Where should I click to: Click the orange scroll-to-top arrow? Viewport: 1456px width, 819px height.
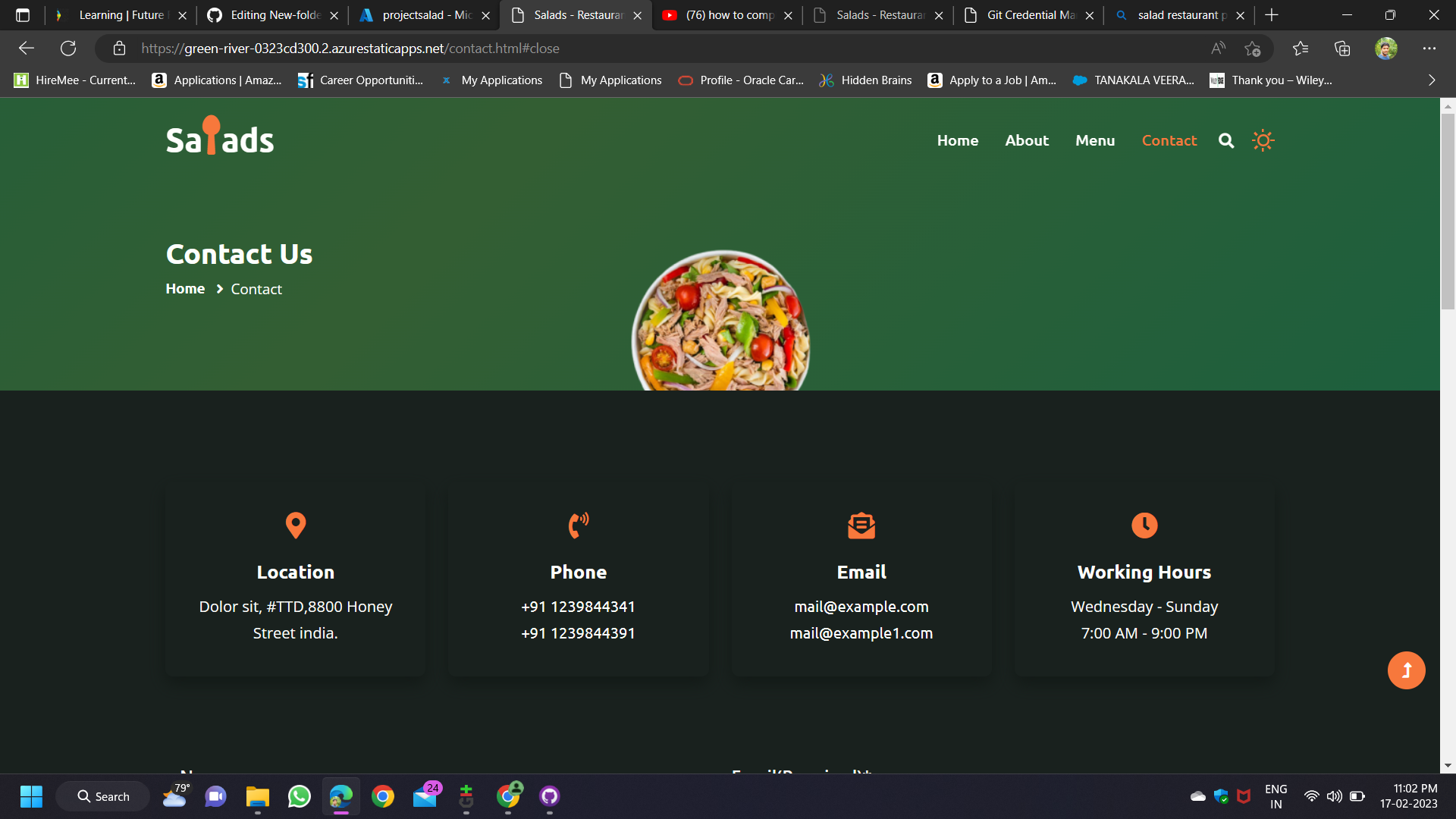tap(1407, 670)
